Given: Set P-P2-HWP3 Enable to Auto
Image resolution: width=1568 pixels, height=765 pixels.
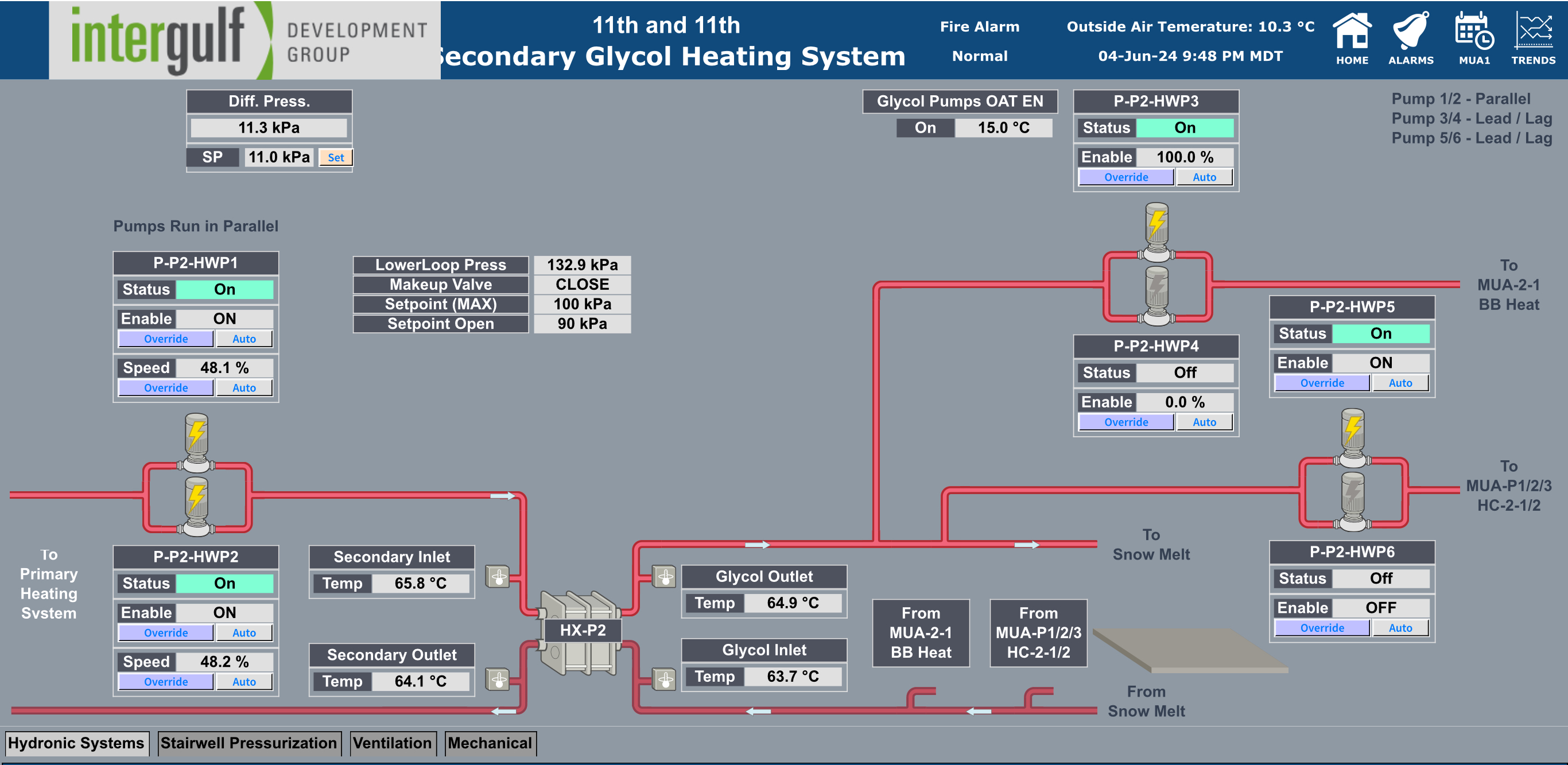Looking at the screenshot, I should pyautogui.click(x=1205, y=177).
